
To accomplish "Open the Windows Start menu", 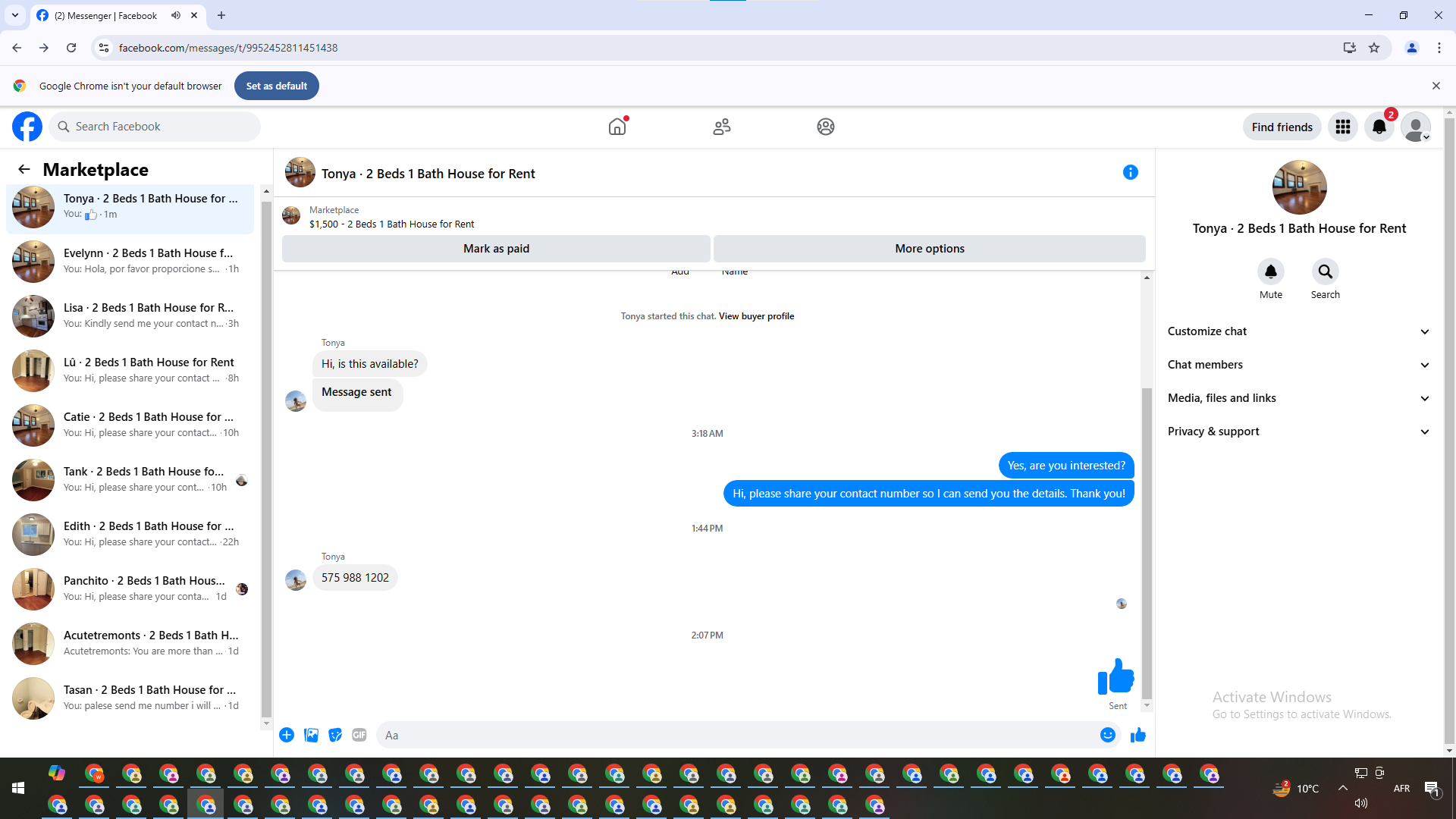I will coord(18,788).
